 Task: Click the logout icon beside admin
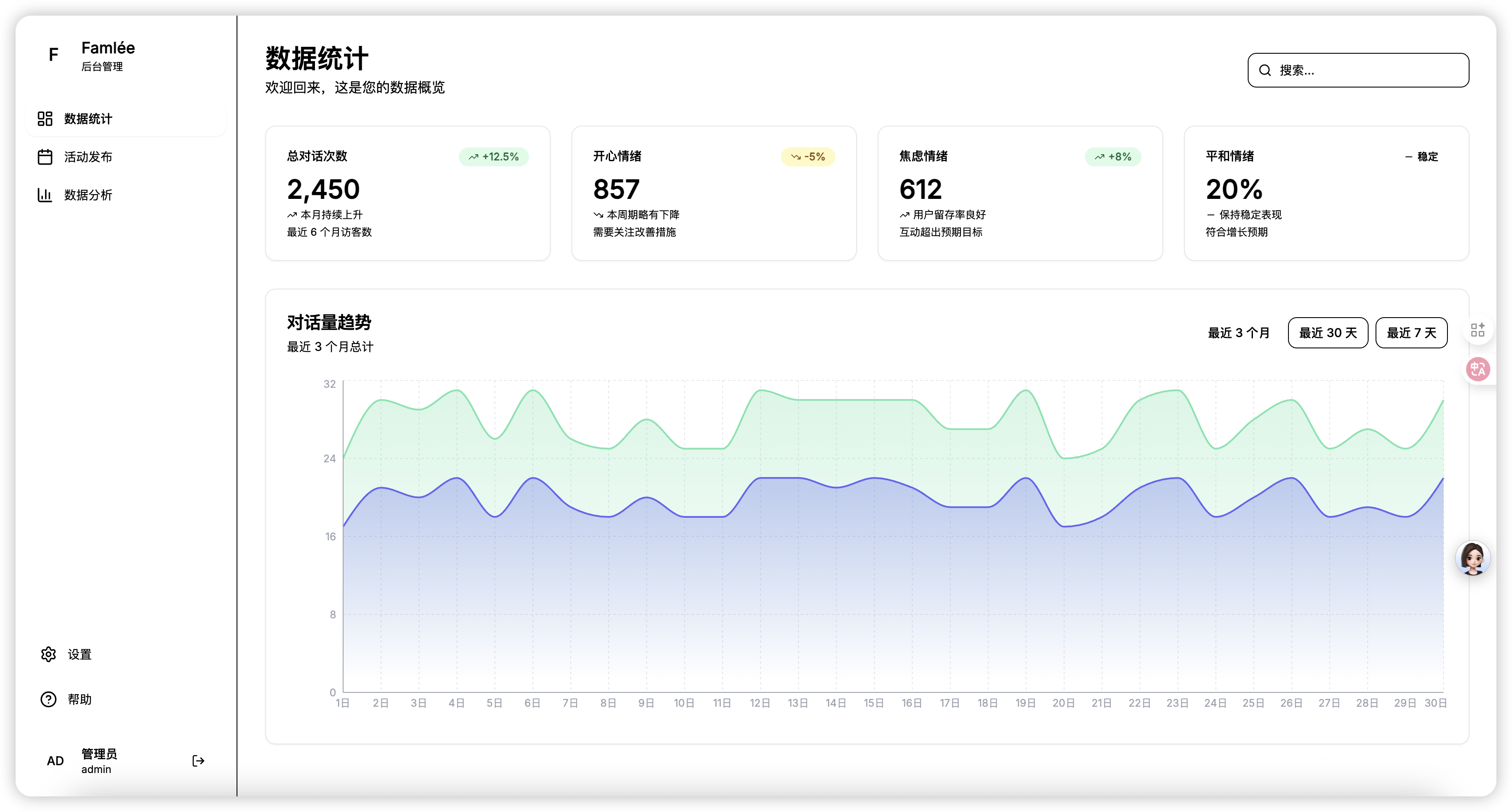pos(198,761)
